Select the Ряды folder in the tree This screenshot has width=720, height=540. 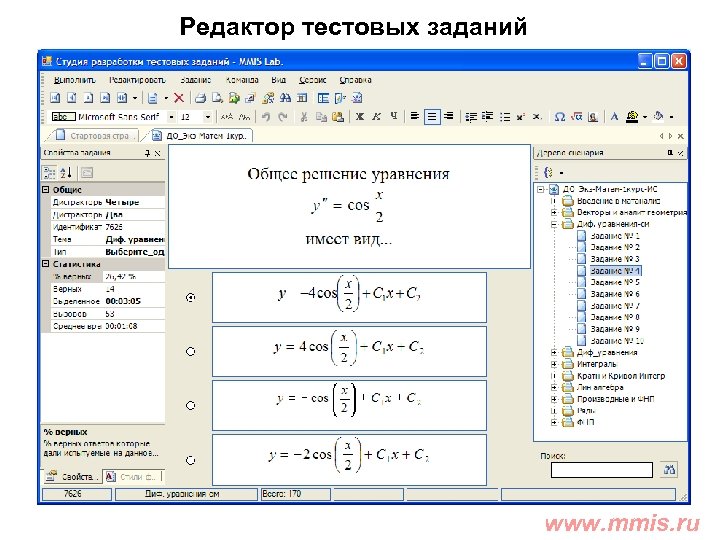click(586, 411)
